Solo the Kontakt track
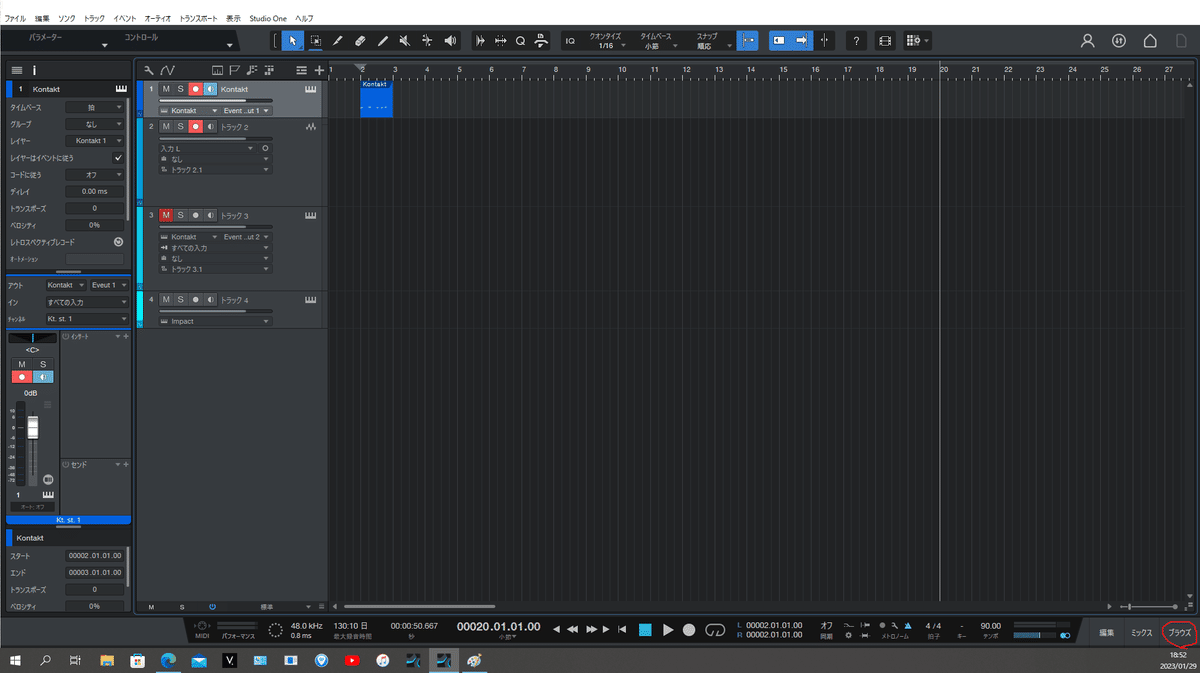1200x673 pixels. (x=180, y=89)
